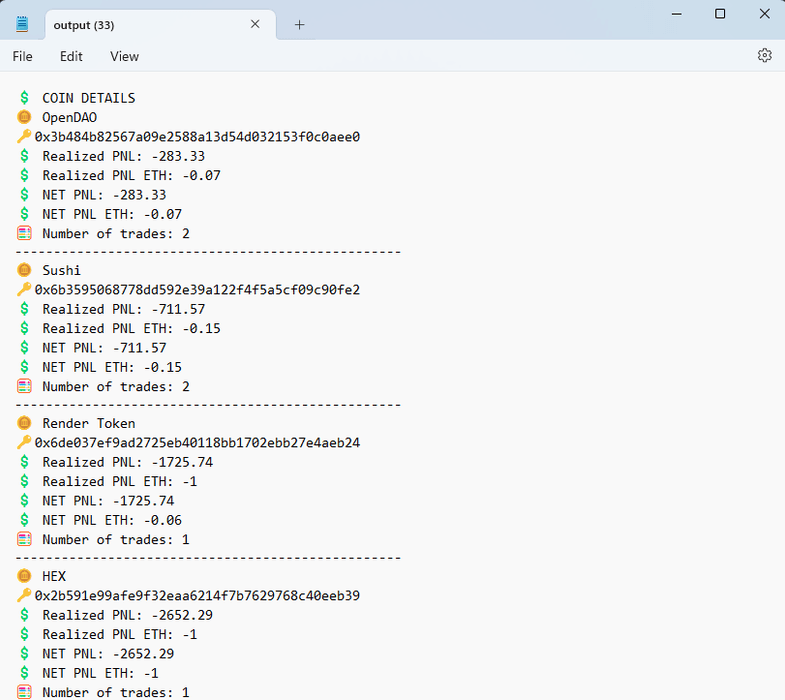Click 'Realized PNL: -2652.29' line

click(x=128, y=615)
